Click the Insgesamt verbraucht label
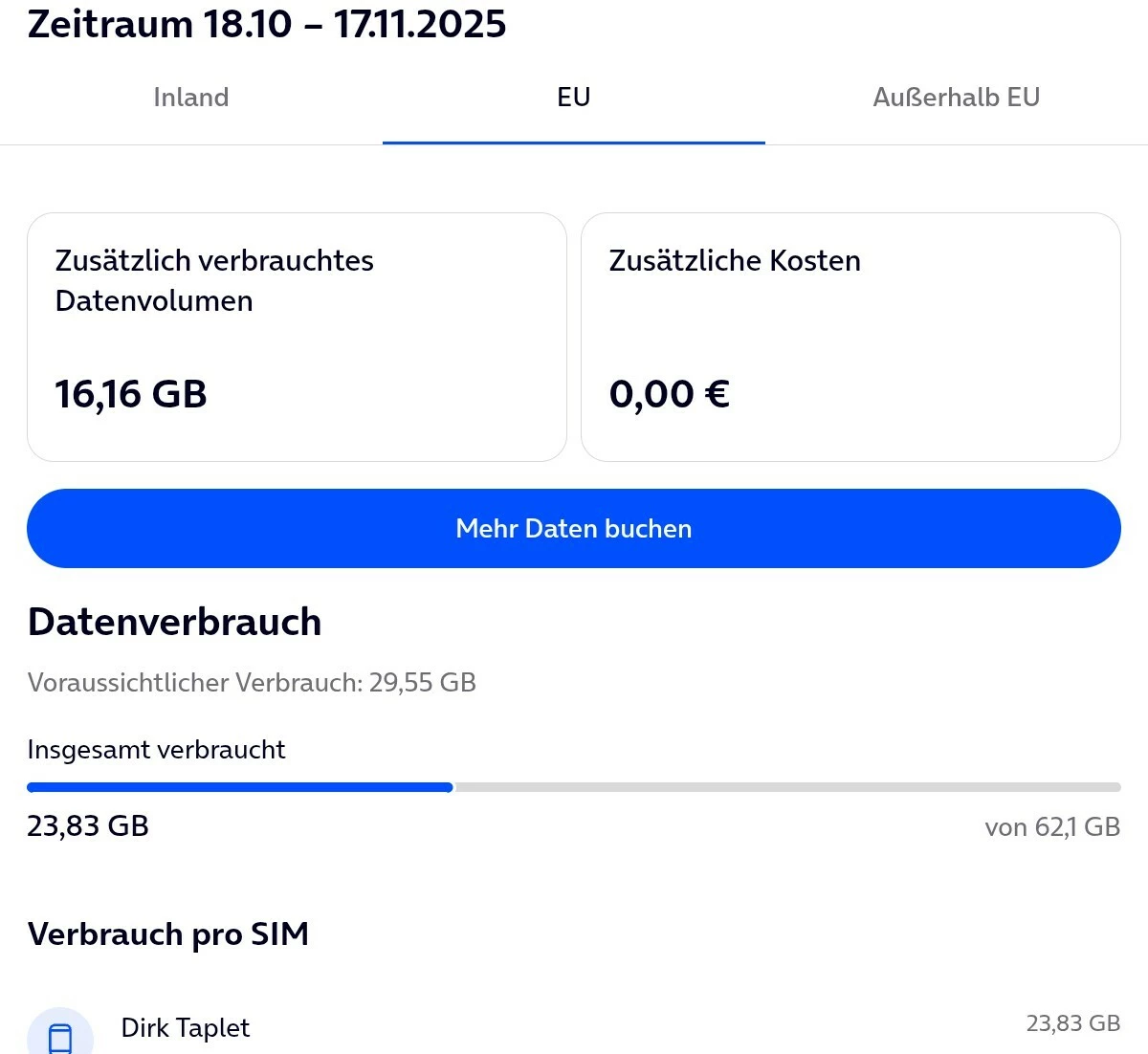The height and width of the screenshot is (1054, 1148). (x=156, y=750)
